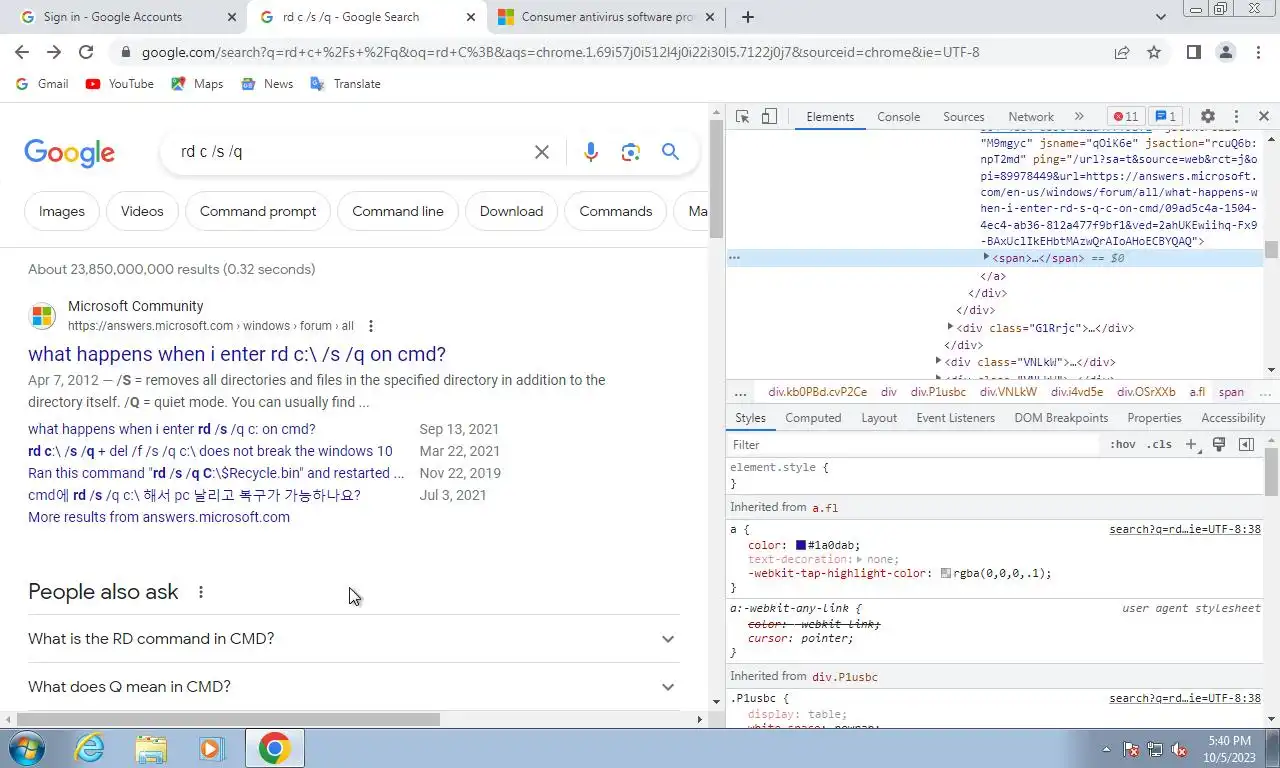The height and width of the screenshot is (768, 1280).
Task: Show more DevTools tabs chevron
Action: coord(1079,117)
